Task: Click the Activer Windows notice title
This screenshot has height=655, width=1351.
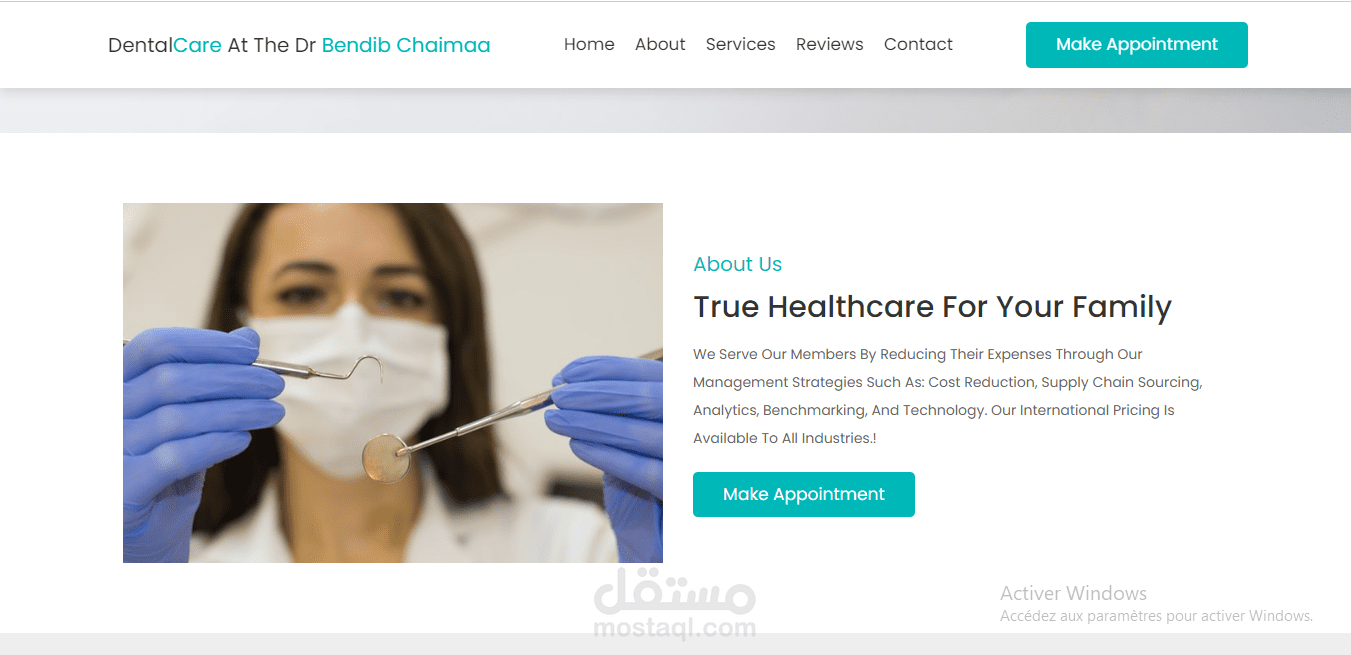Action: pos(1073,593)
